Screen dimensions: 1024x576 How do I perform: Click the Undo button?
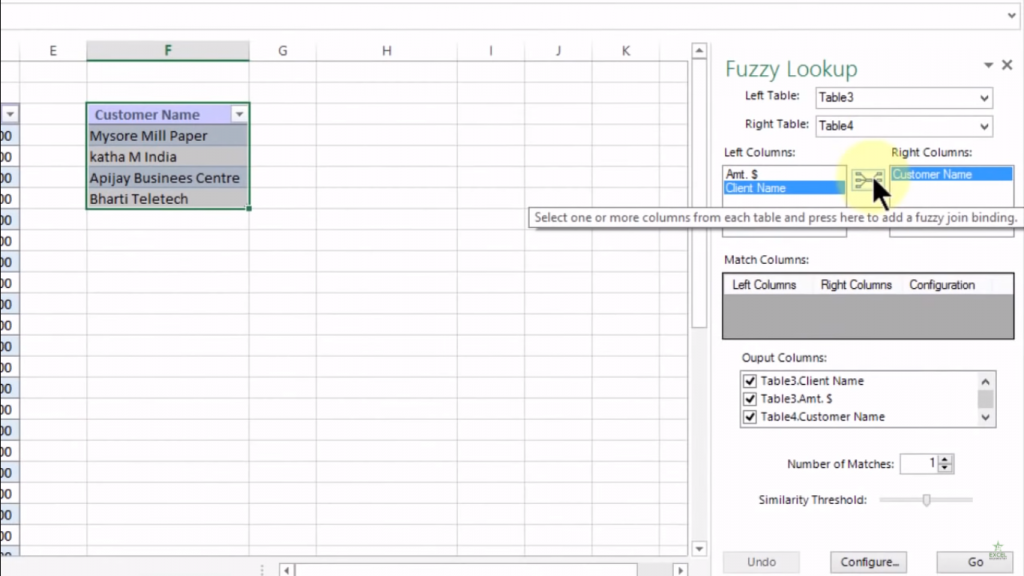761,561
